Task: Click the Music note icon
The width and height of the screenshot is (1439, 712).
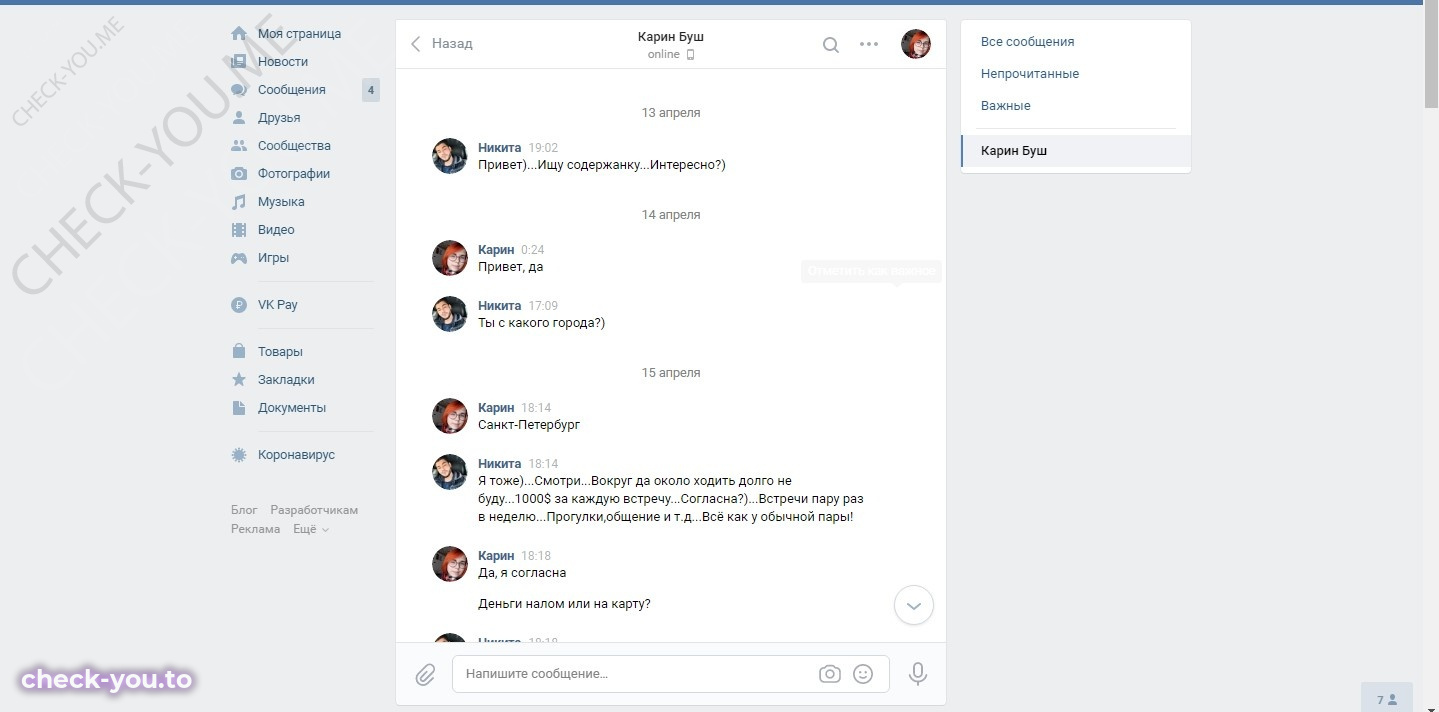Action: 239,202
